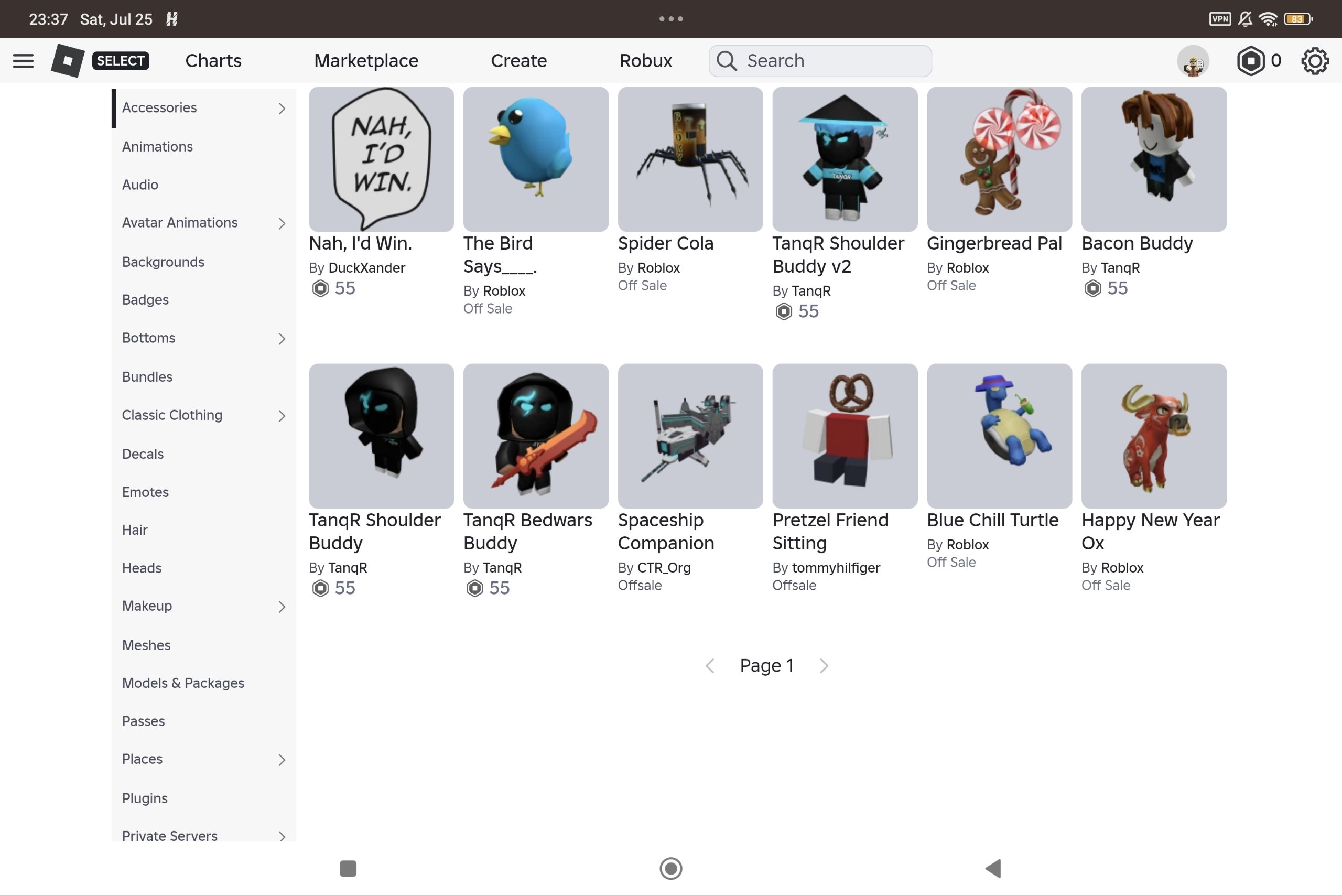Open the Nah, I'd Win. item thumbnail
The image size is (1342, 896).
tap(382, 159)
